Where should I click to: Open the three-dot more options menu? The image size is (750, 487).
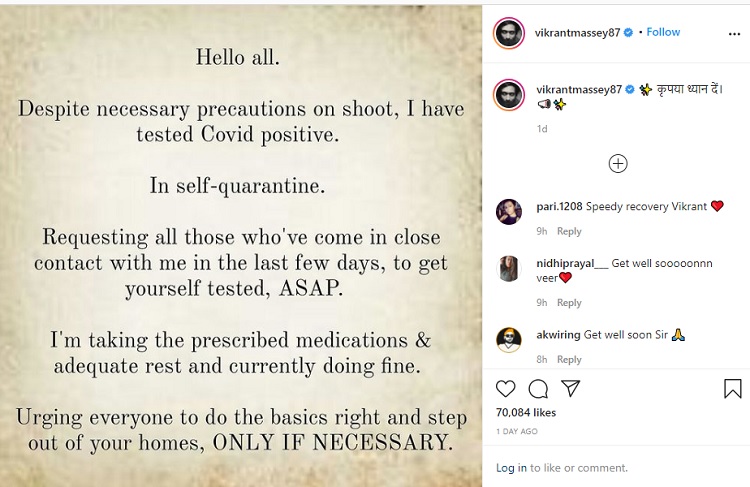tap(734, 33)
